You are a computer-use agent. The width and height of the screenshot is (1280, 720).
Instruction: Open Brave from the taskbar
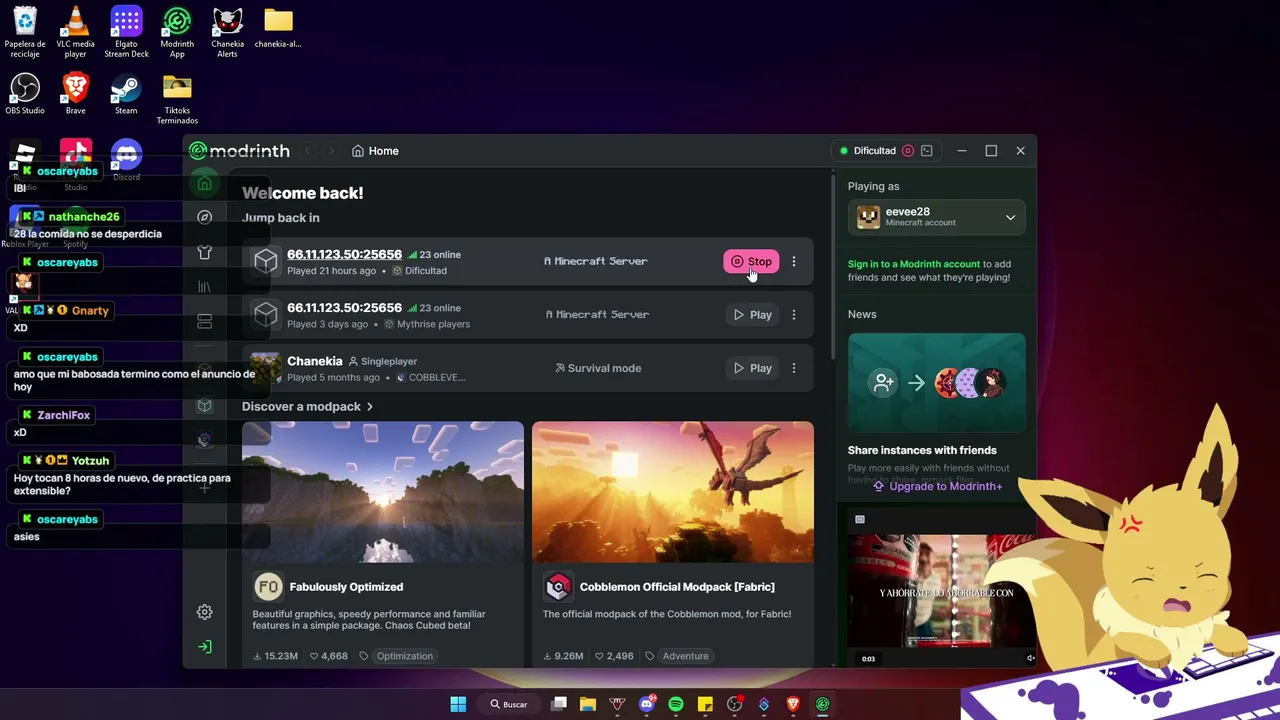point(793,704)
